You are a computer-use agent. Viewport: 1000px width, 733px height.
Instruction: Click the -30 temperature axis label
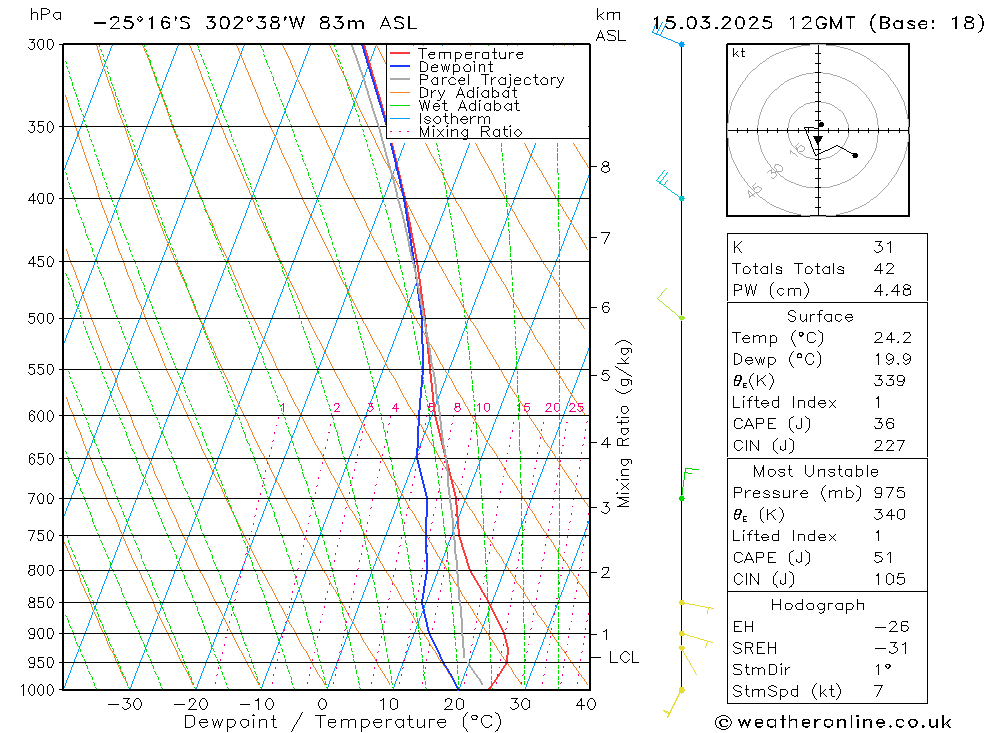pyautogui.click(x=125, y=704)
